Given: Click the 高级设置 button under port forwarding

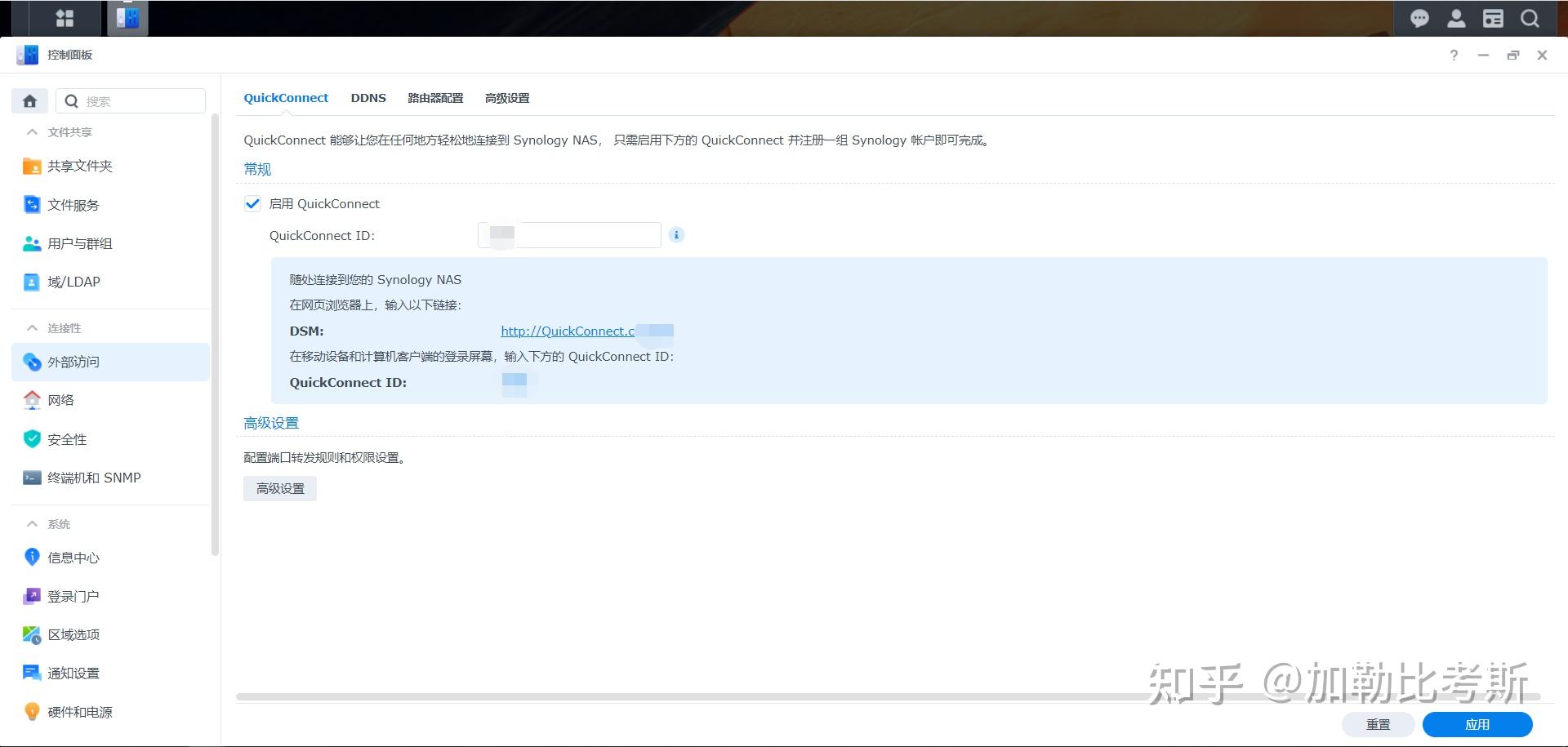Looking at the screenshot, I should click(x=280, y=488).
